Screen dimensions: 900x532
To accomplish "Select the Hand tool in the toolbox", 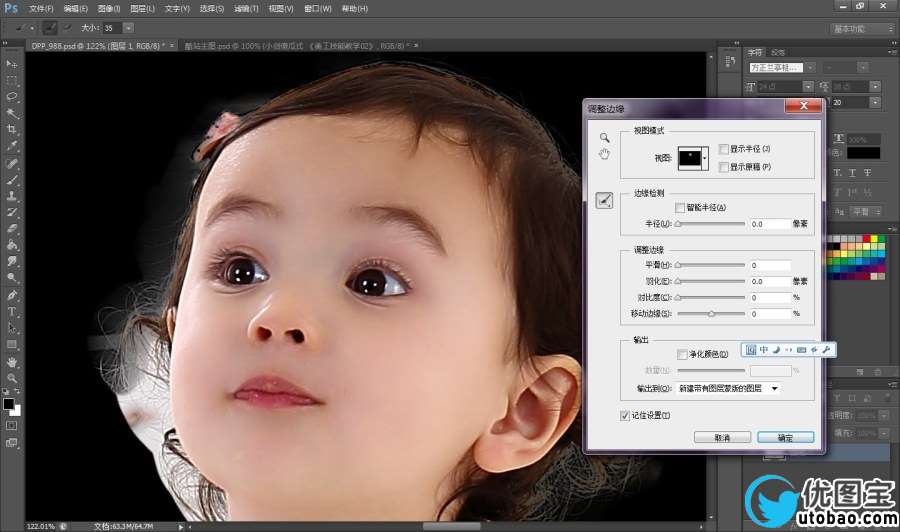I will click(x=11, y=362).
